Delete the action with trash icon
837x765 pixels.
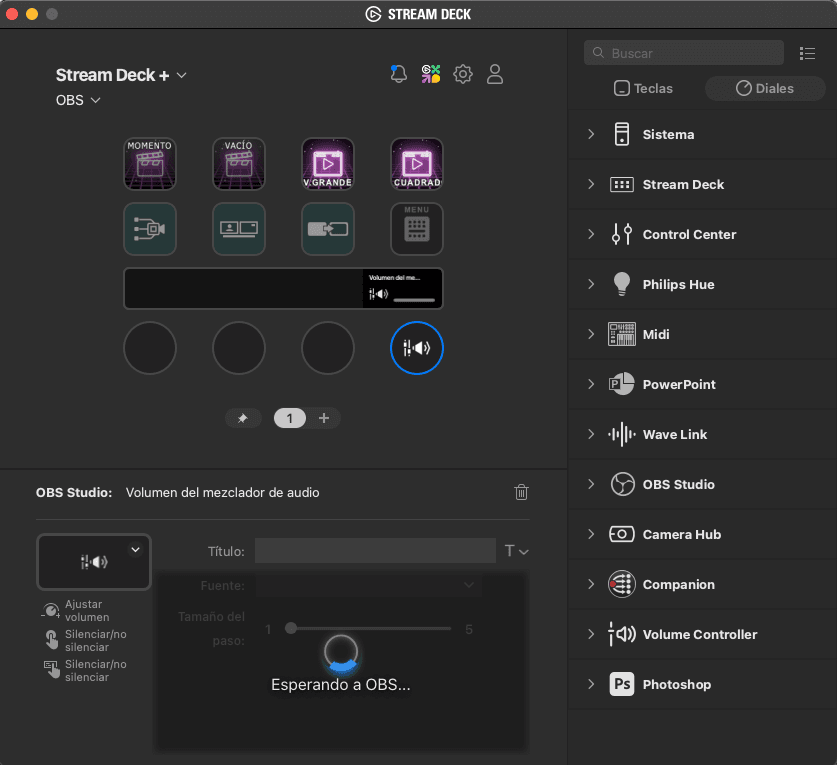coord(522,492)
